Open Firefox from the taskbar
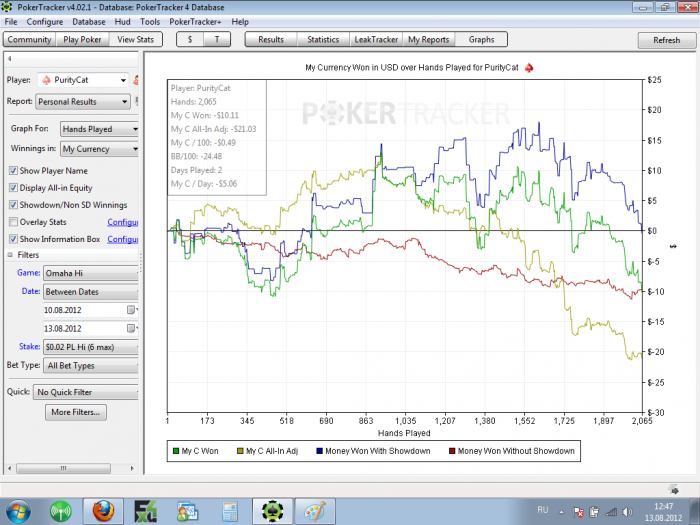 point(103,512)
